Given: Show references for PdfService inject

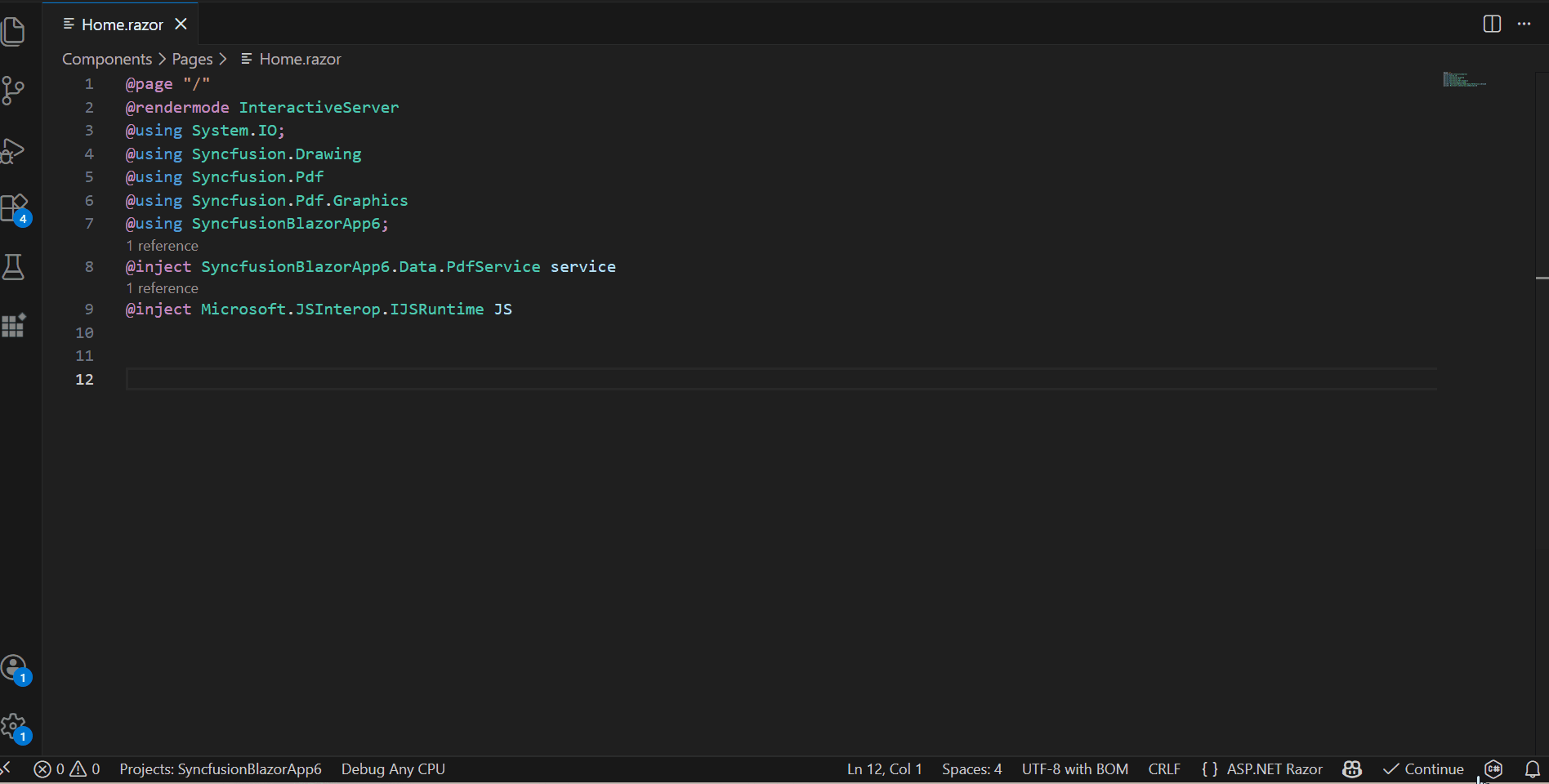Looking at the screenshot, I should coord(162,245).
